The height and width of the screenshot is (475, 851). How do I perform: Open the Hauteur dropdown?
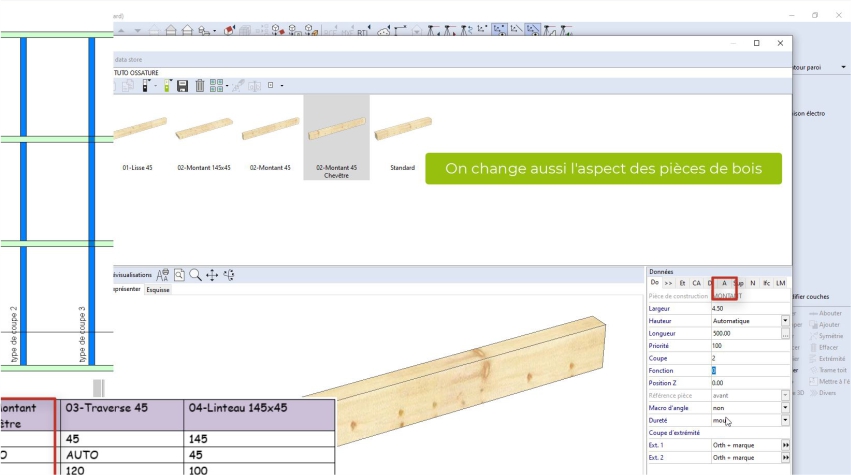click(x=785, y=322)
